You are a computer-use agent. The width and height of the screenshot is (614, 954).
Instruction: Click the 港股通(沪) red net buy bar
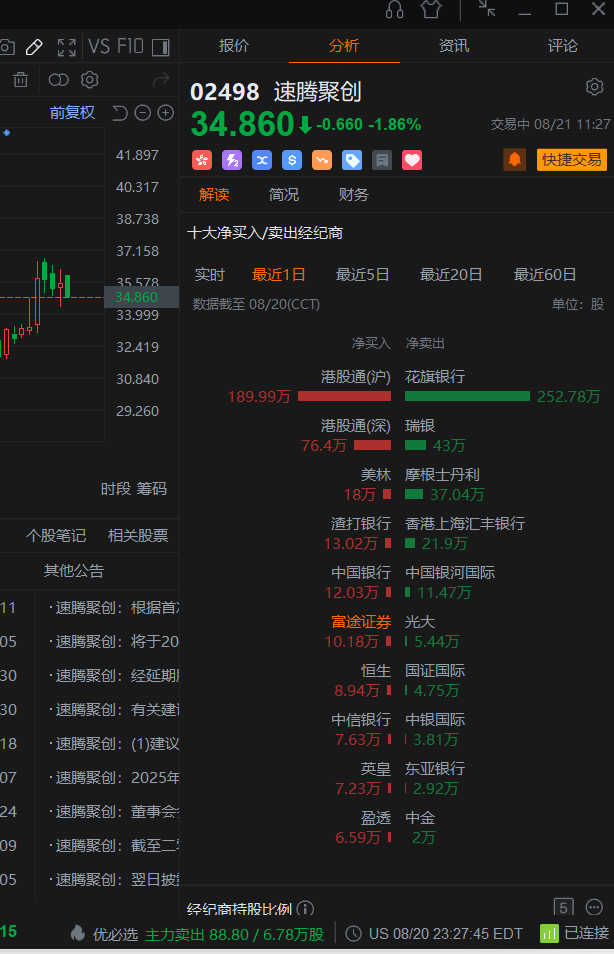pyautogui.click(x=344, y=396)
